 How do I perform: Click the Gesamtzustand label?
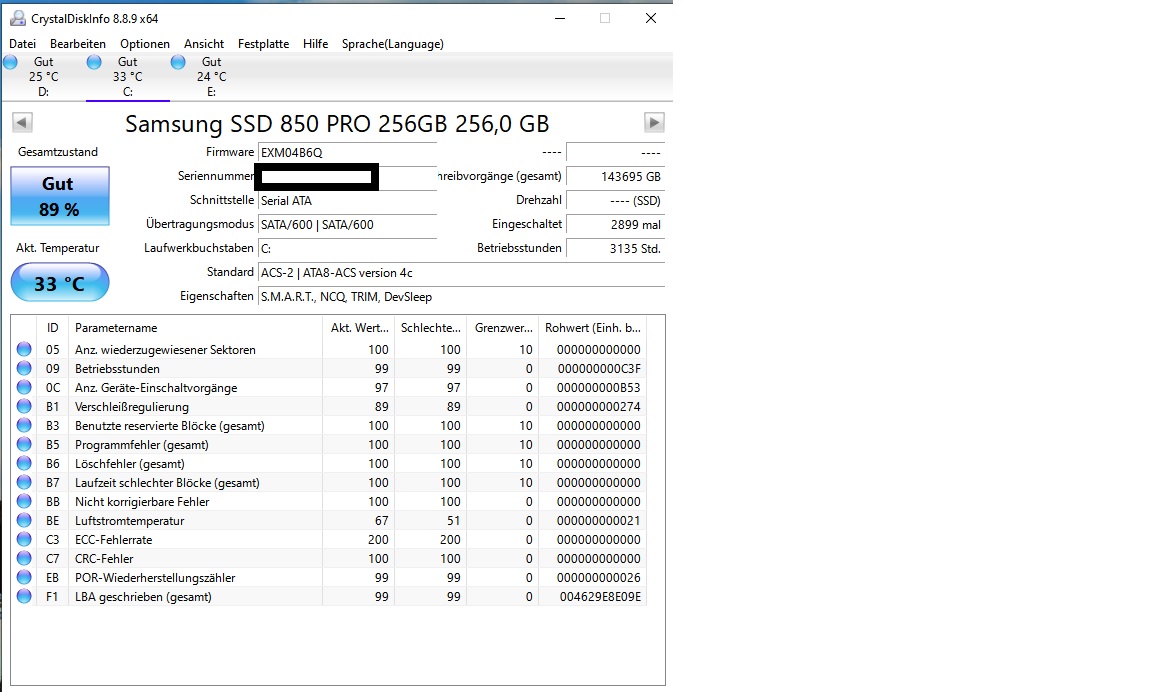(x=58, y=152)
